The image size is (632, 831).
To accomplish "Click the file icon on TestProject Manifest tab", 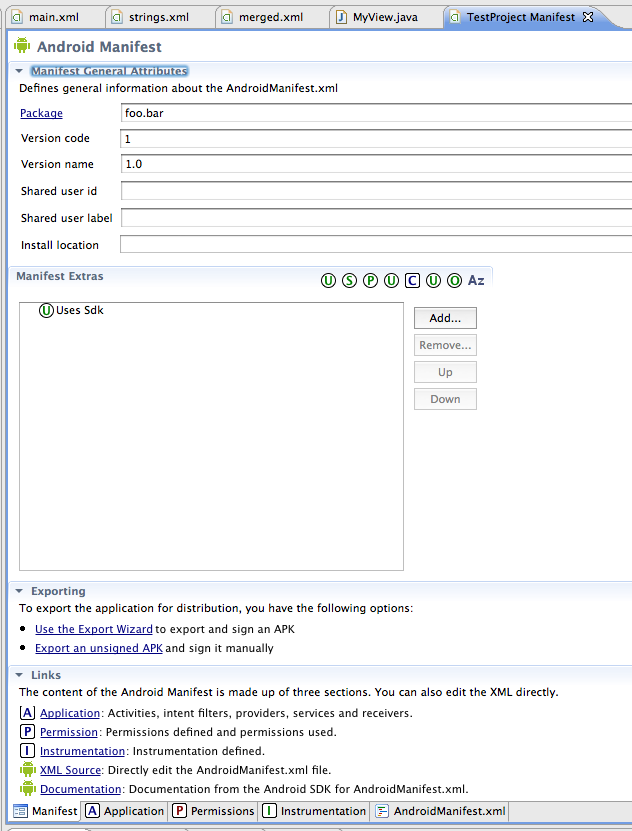I will pos(455,17).
